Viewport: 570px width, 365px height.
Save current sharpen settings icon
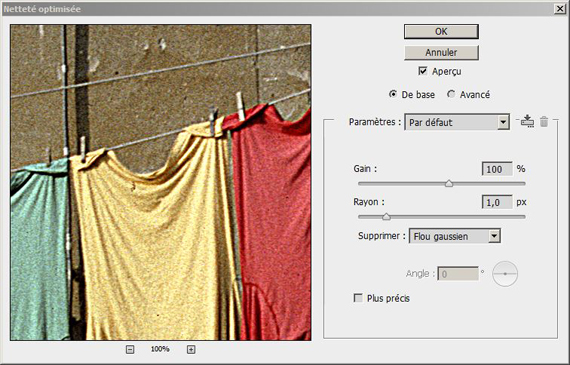click(527, 121)
